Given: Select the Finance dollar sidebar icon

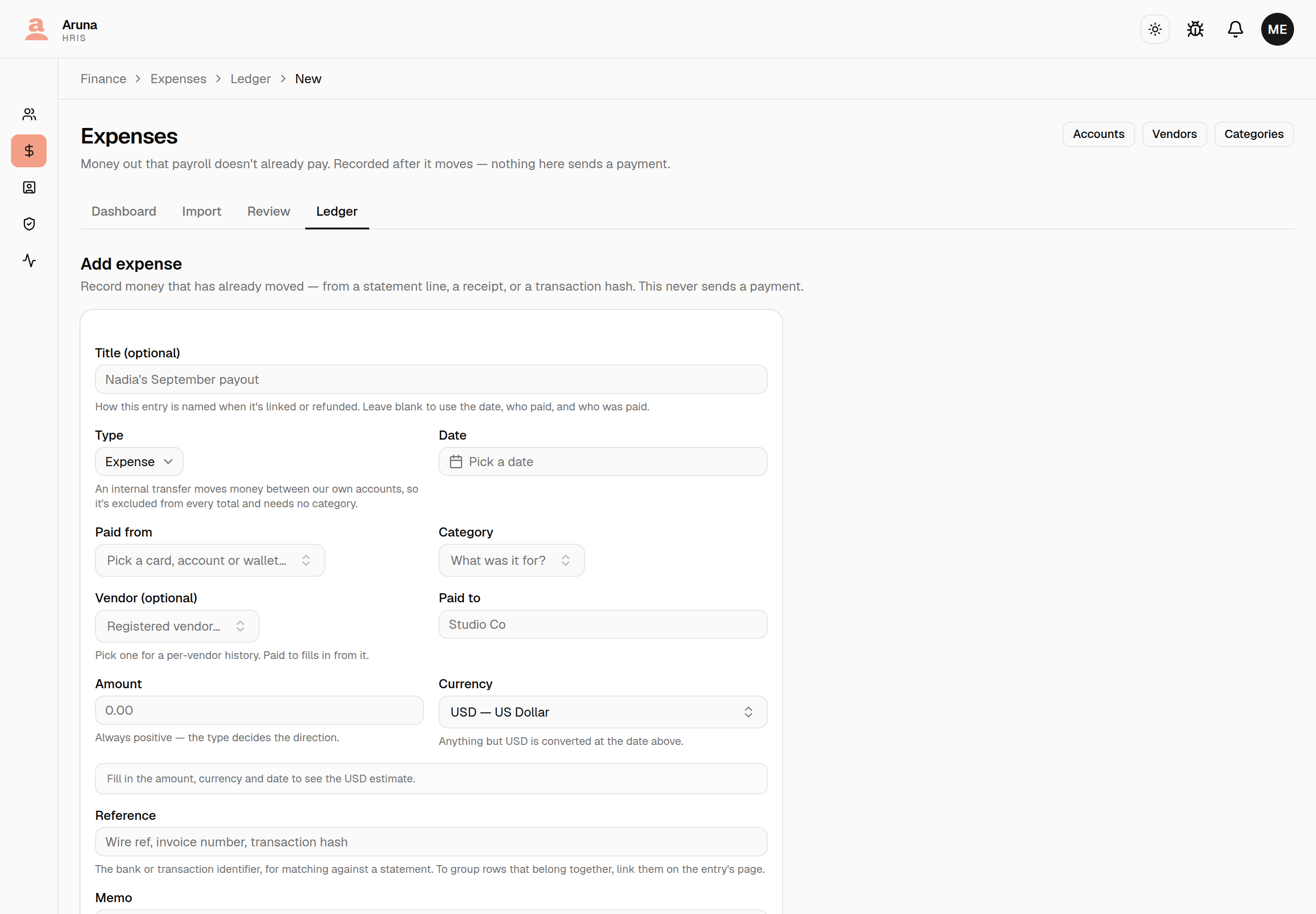Looking at the screenshot, I should click(29, 151).
